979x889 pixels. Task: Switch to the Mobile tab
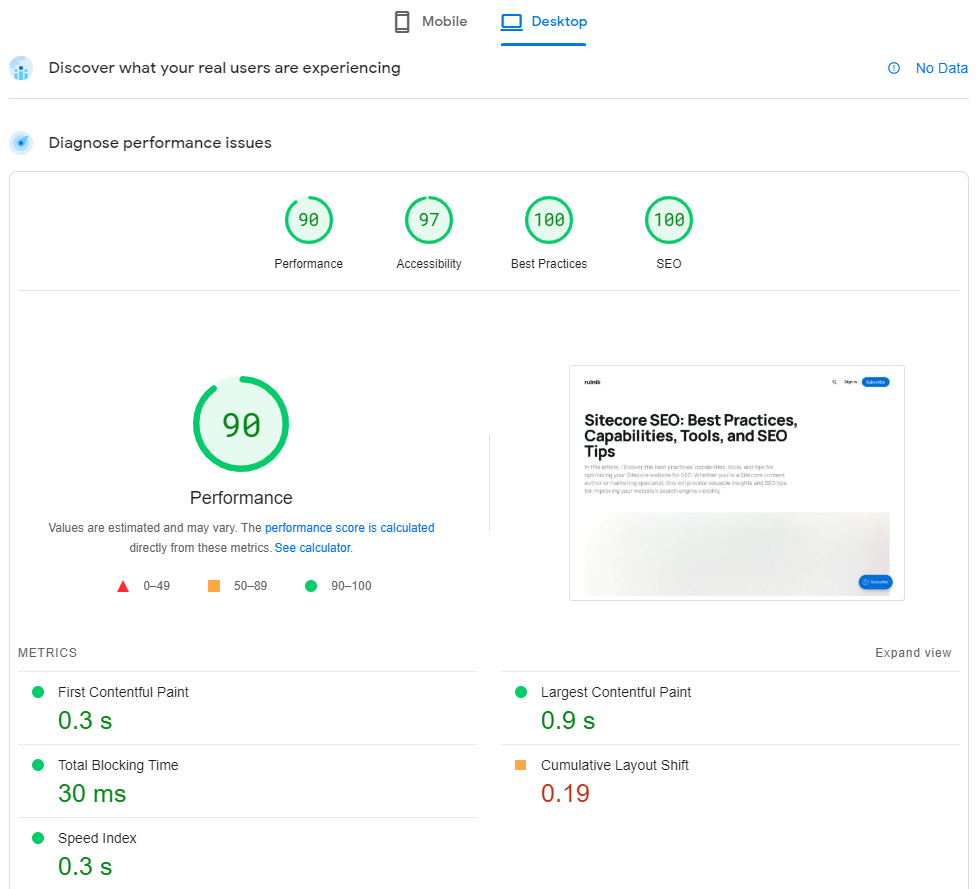click(431, 22)
